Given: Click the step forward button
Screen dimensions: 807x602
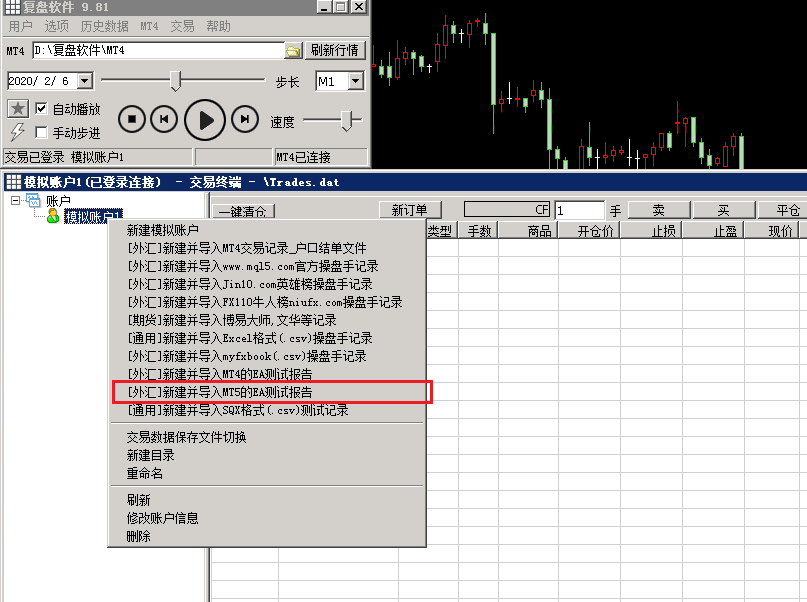Looking at the screenshot, I should click(245, 120).
